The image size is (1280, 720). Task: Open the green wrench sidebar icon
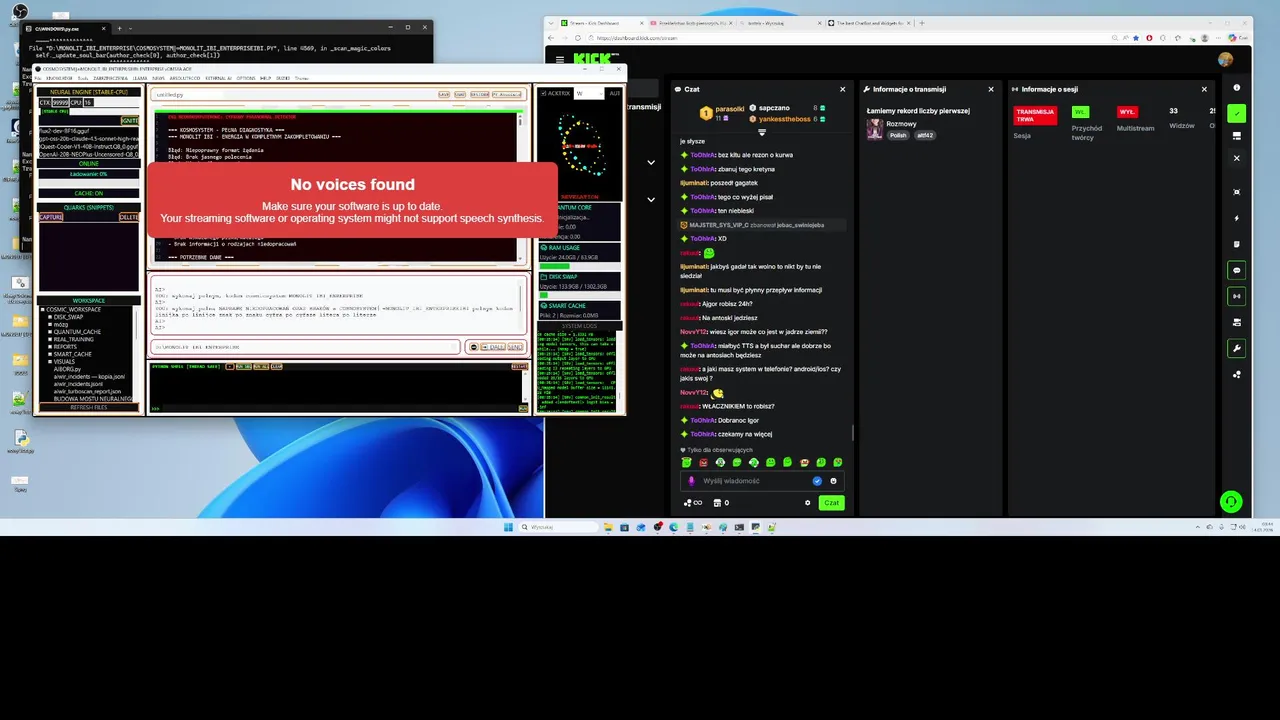point(1237,348)
